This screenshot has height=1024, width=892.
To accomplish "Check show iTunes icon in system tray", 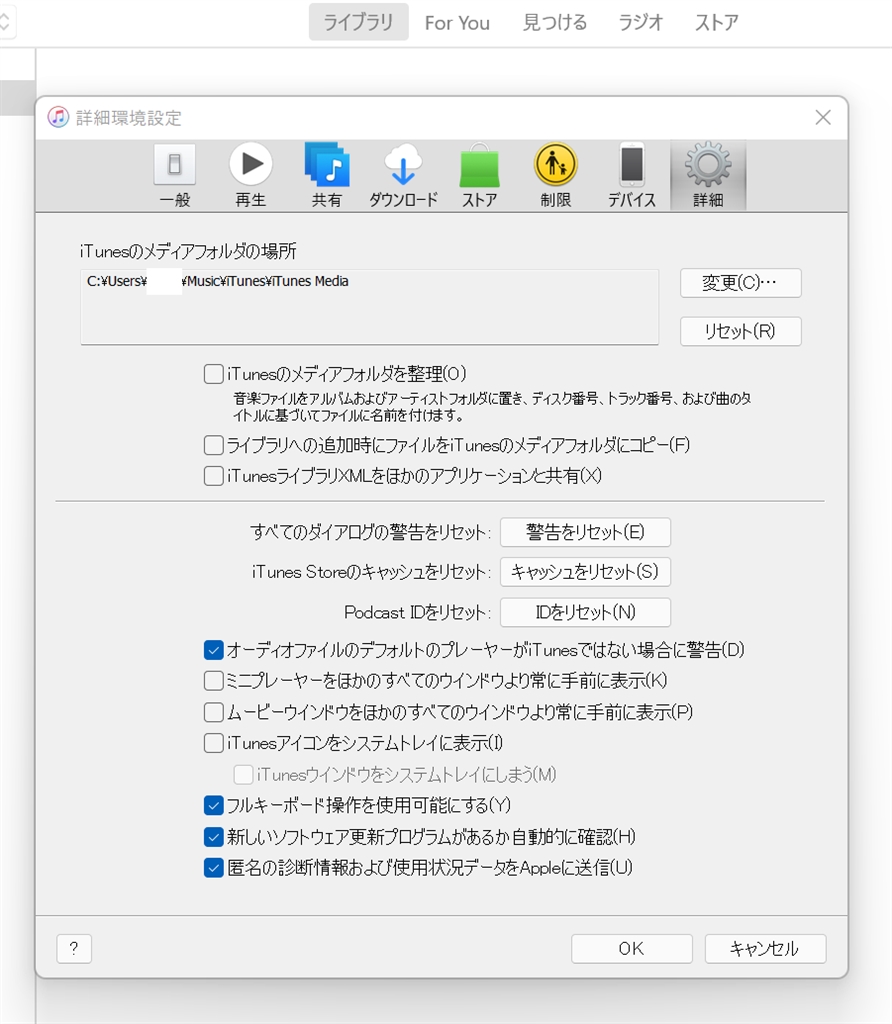I will click(214, 743).
